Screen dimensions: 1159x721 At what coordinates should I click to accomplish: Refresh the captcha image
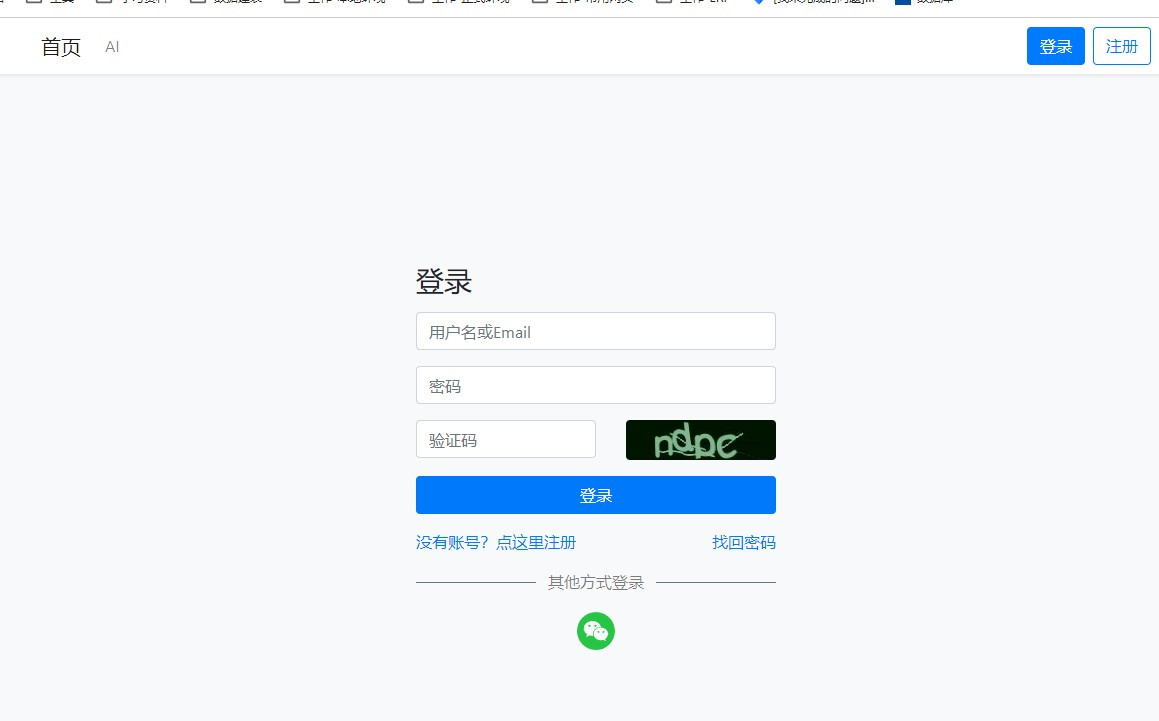tap(701, 440)
